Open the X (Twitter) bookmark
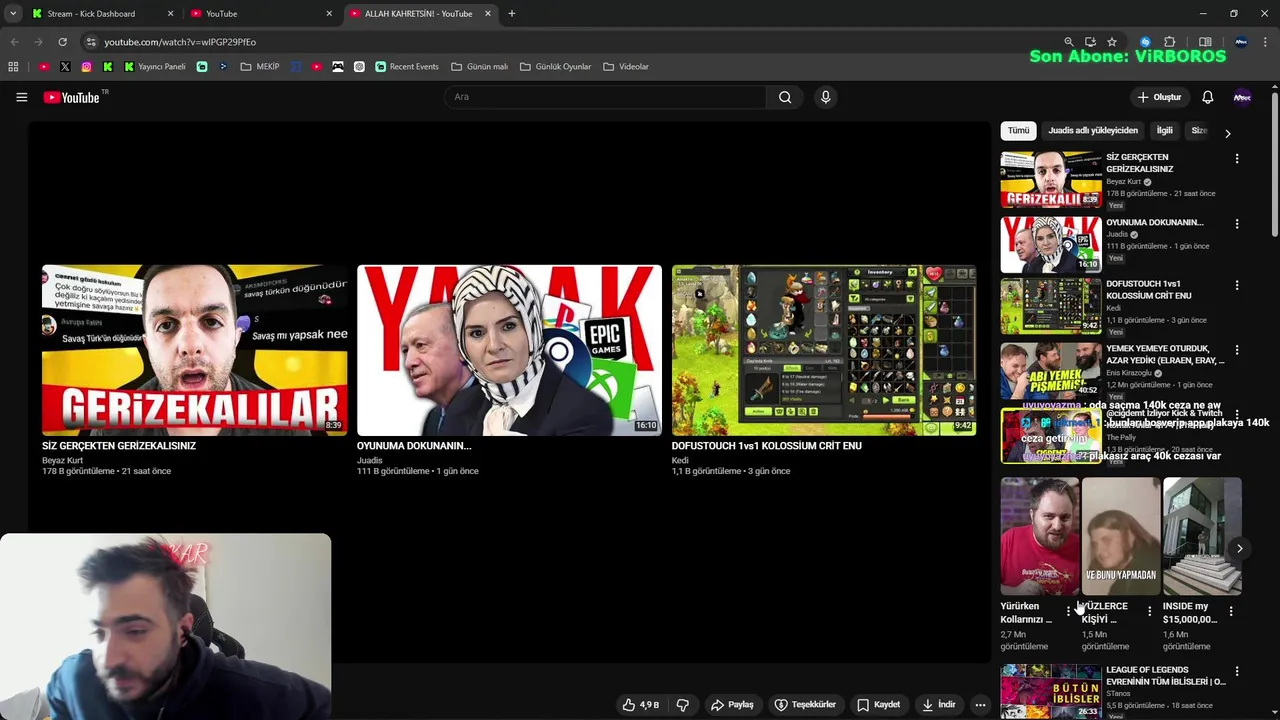This screenshot has height=720, width=1280. 65,67
